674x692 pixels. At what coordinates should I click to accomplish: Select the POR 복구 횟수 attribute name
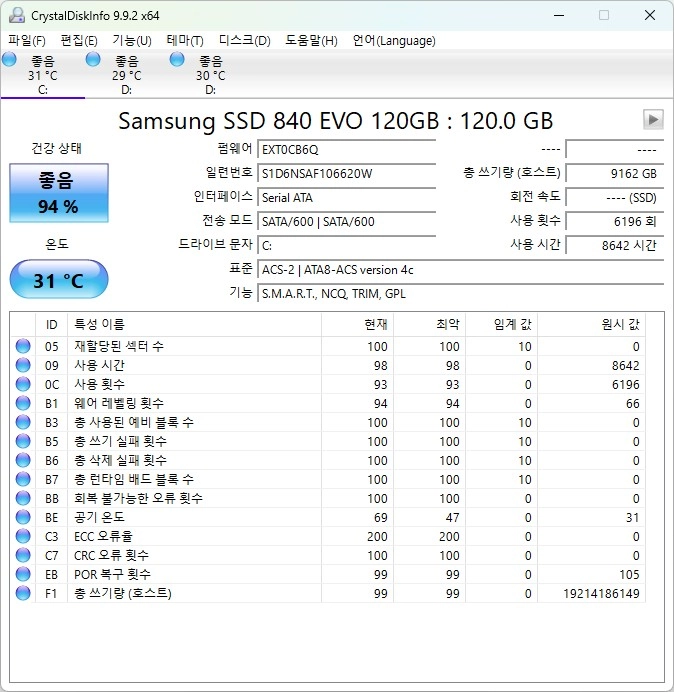coord(112,574)
